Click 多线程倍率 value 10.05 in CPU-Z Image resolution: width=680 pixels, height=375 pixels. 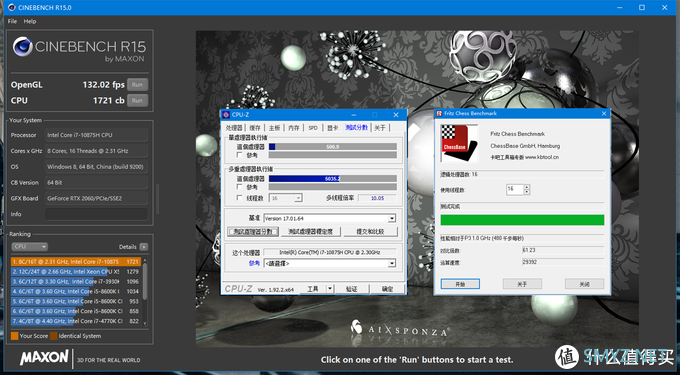click(377, 198)
